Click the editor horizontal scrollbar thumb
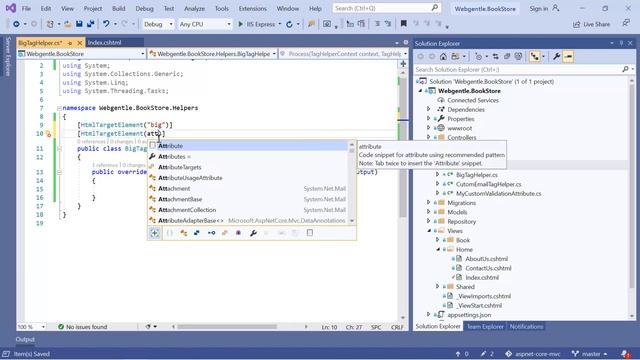 pyautogui.click(x=227, y=327)
